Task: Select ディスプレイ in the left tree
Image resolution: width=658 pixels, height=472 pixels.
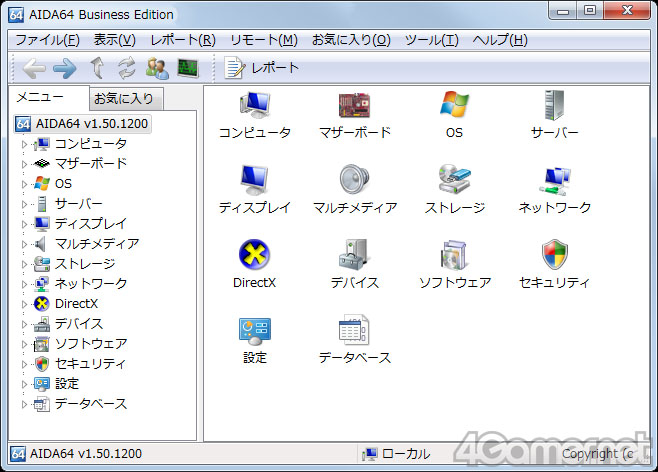Action: pos(91,224)
